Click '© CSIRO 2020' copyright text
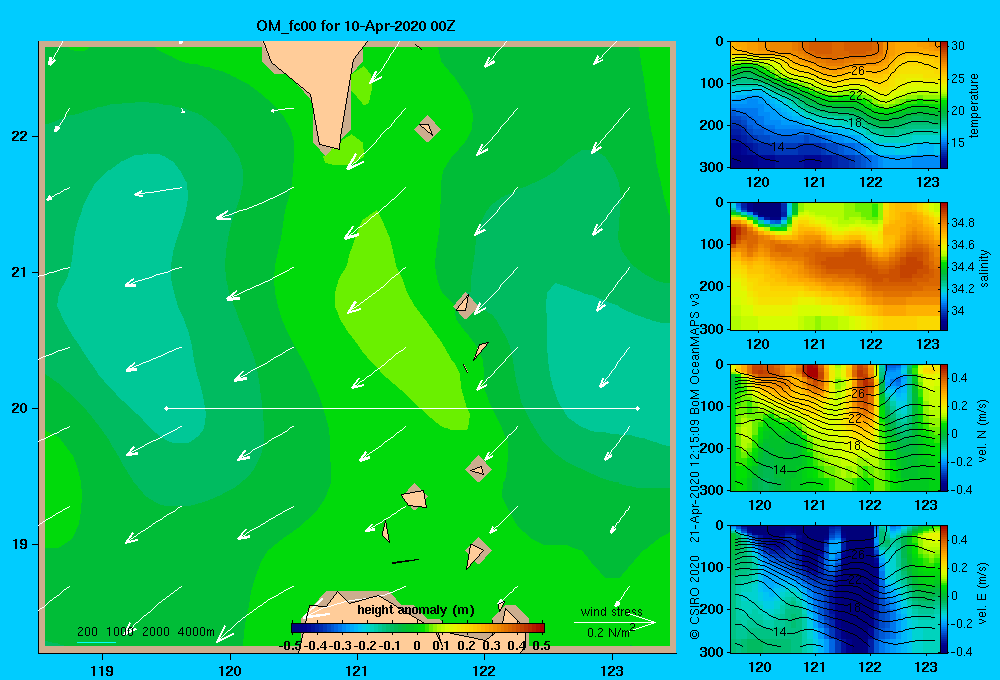This screenshot has height=680, width=1000. tap(695, 597)
